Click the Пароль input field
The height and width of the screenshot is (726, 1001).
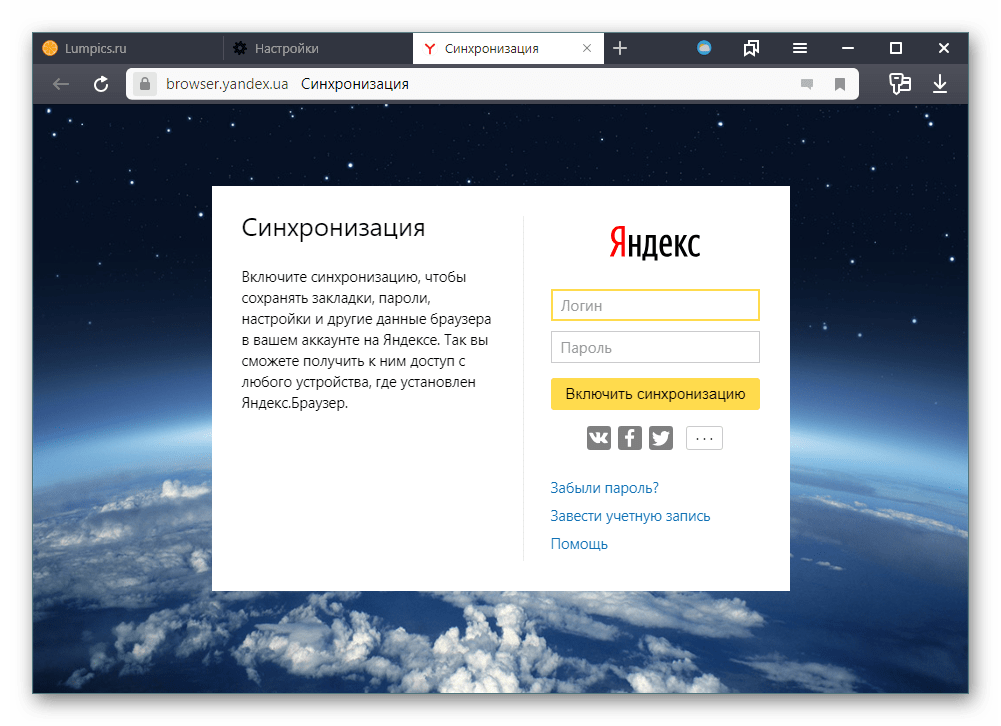click(655, 348)
